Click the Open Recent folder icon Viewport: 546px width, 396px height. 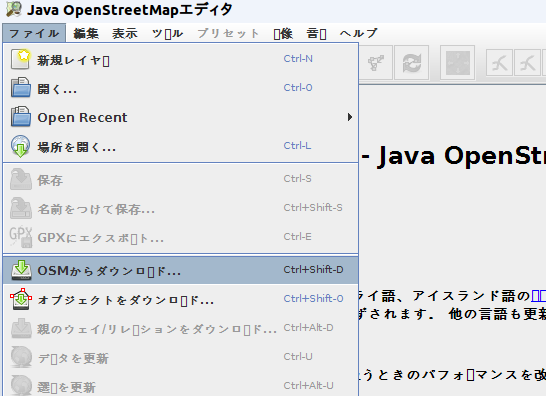point(21,116)
